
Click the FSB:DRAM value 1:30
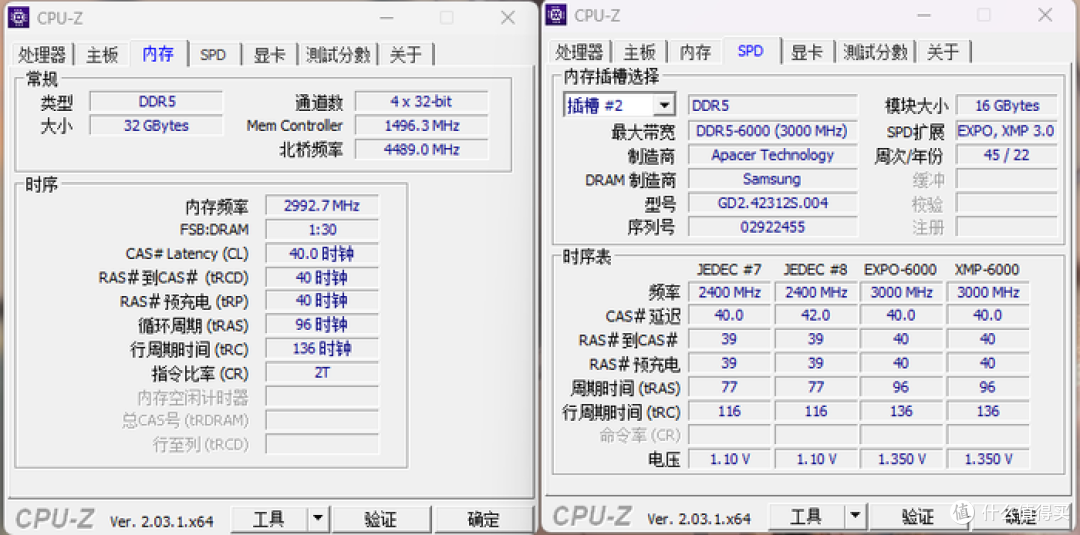click(322, 229)
